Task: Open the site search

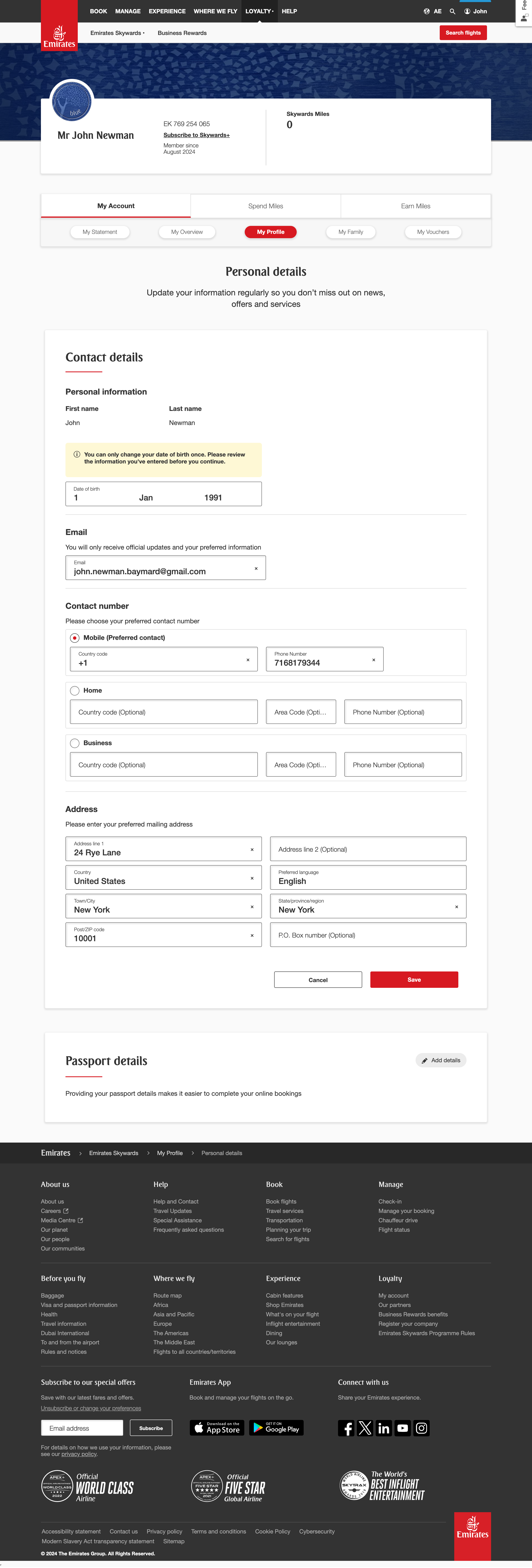Action: [x=452, y=11]
